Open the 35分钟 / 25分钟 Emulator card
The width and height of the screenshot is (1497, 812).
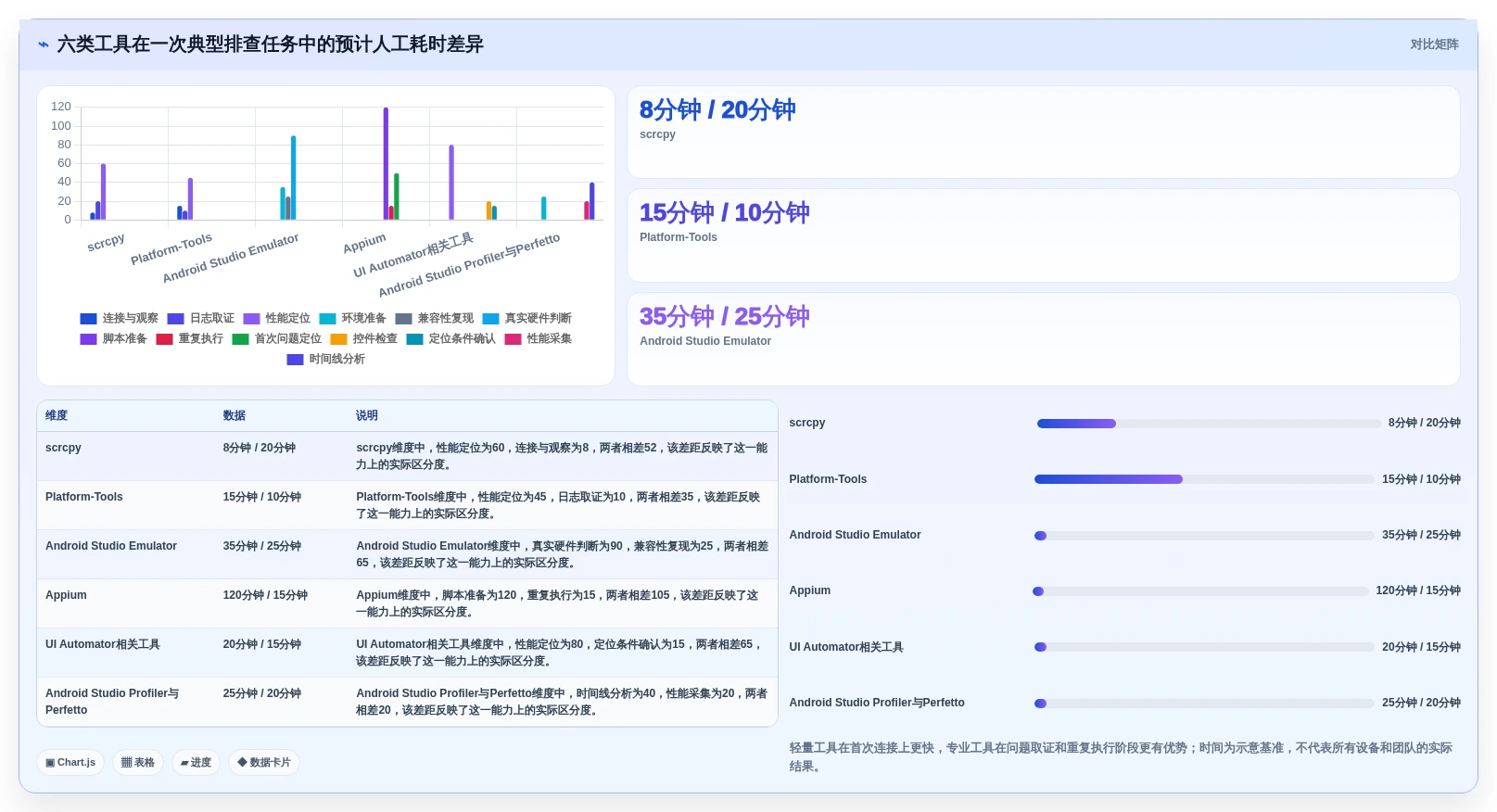[1044, 339]
